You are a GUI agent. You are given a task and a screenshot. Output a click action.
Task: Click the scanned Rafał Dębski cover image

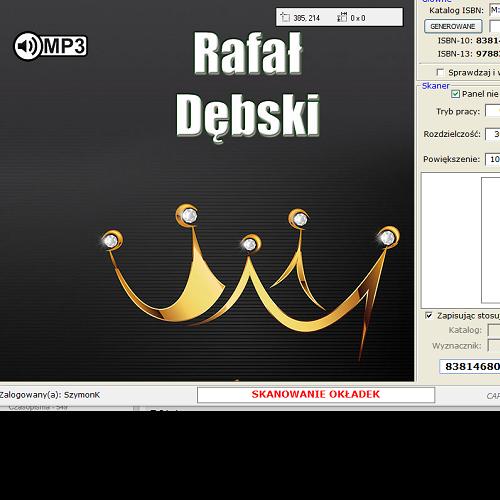[207, 191]
